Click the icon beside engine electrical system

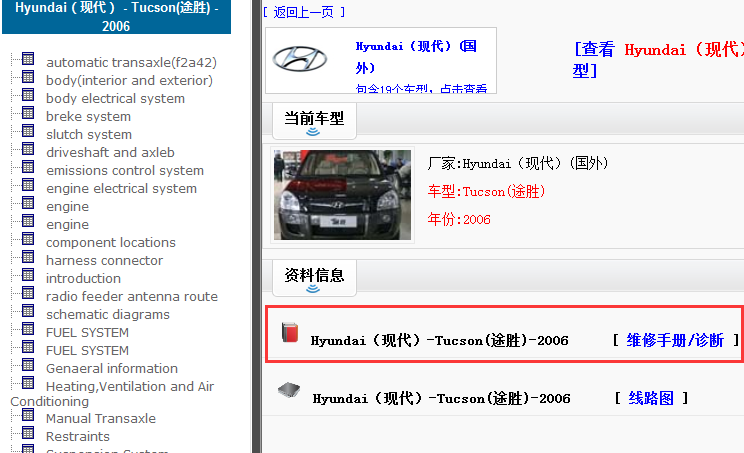click(28, 185)
